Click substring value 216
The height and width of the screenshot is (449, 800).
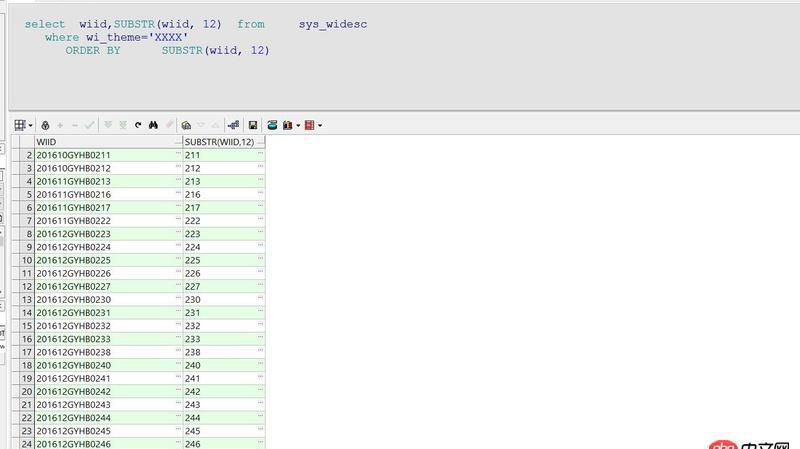coord(223,194)
